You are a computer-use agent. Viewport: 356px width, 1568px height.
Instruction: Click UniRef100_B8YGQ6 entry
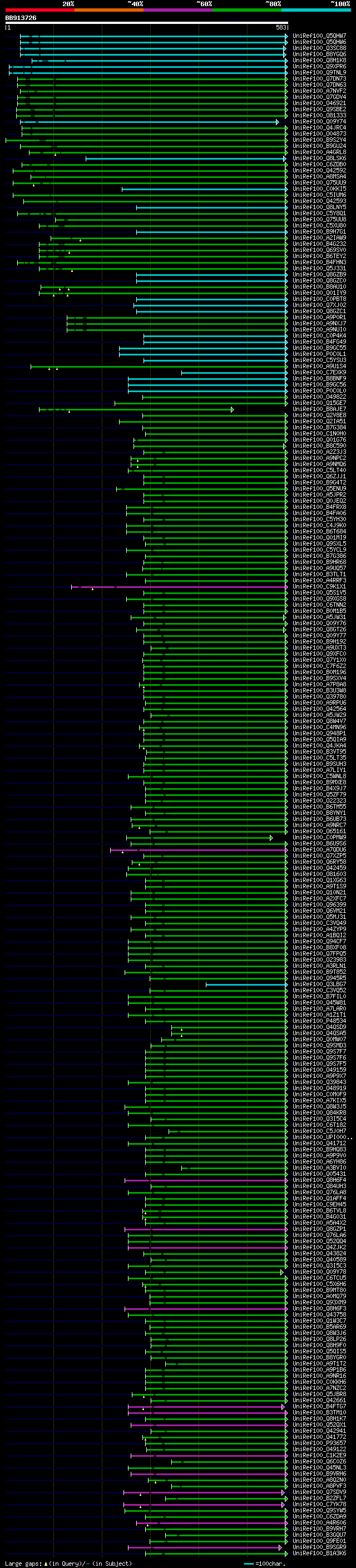(319, 54)
